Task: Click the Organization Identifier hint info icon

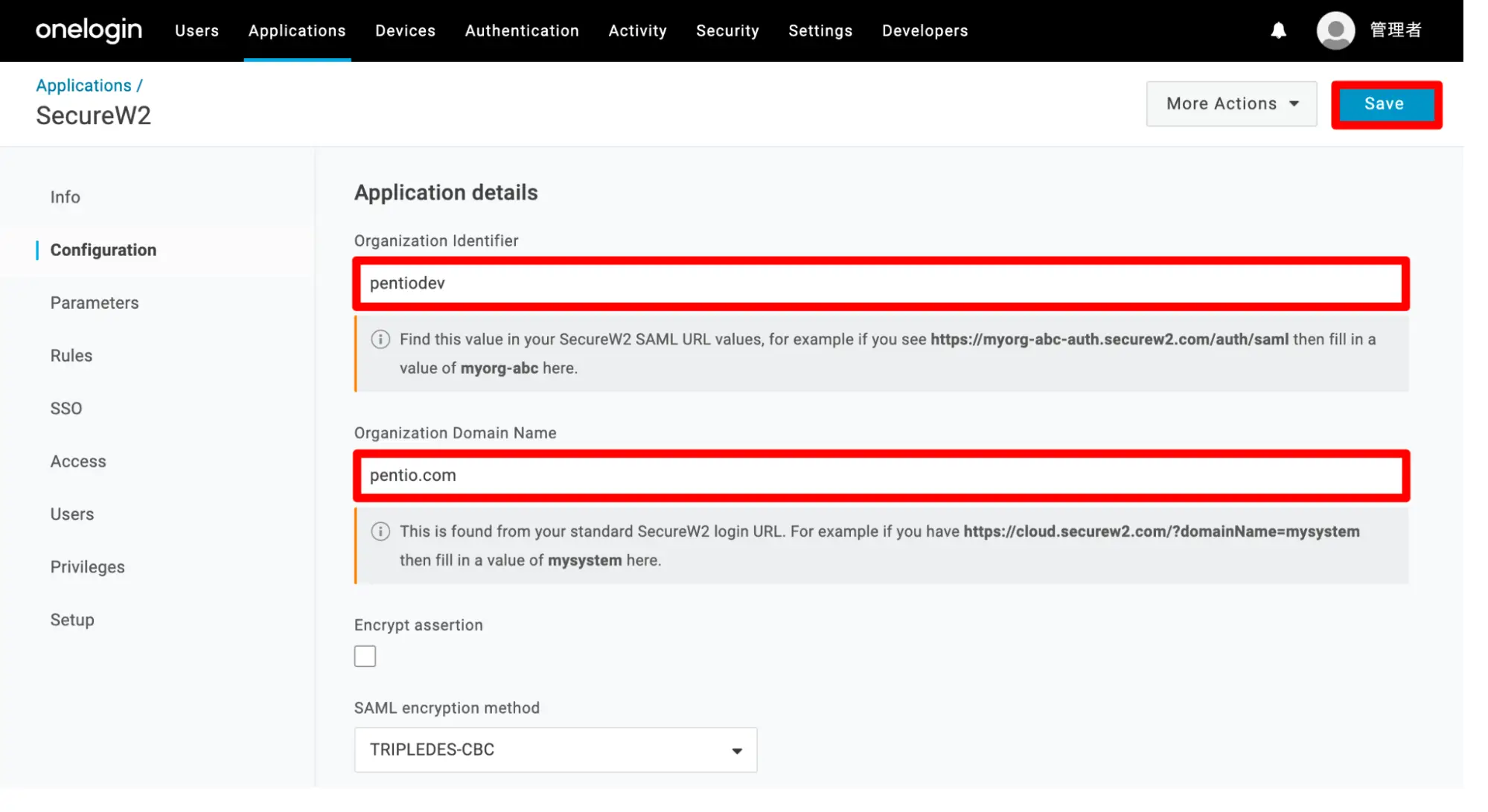Action: coord(380,339)
